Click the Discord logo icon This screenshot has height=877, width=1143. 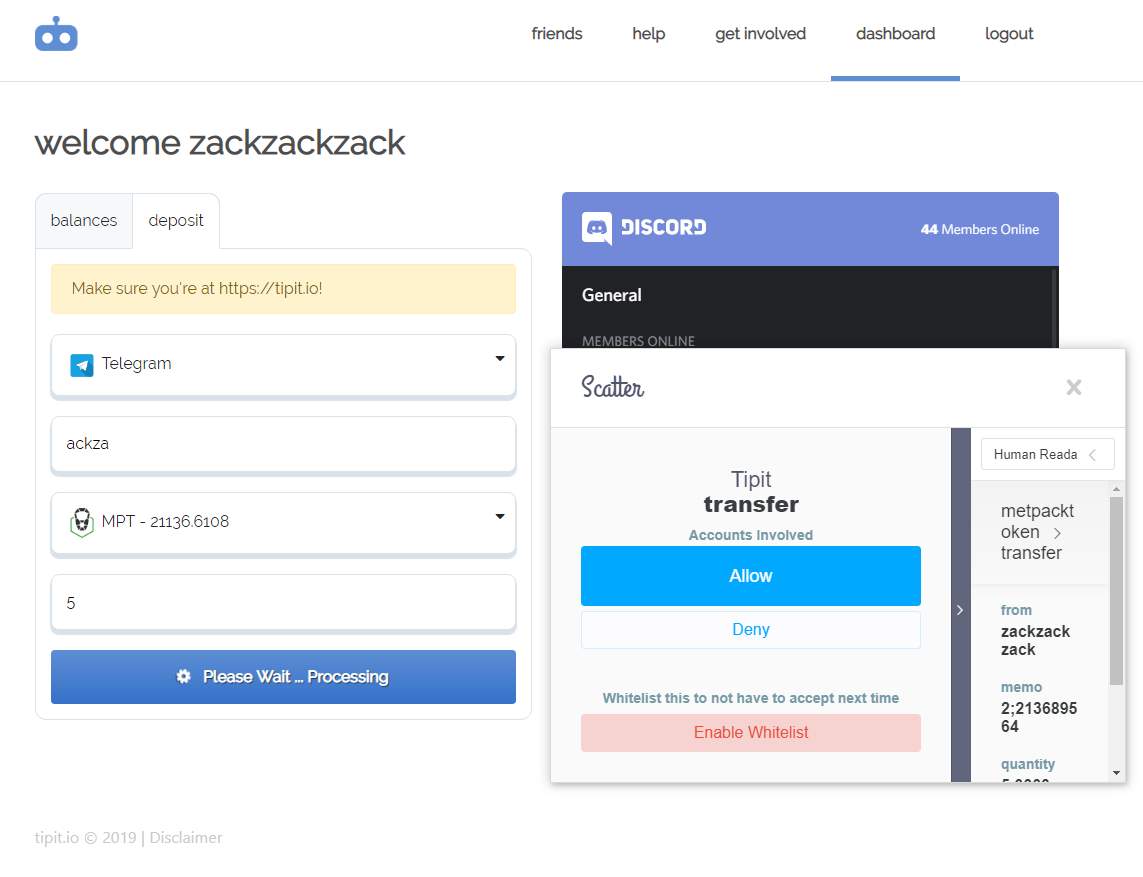596,228
